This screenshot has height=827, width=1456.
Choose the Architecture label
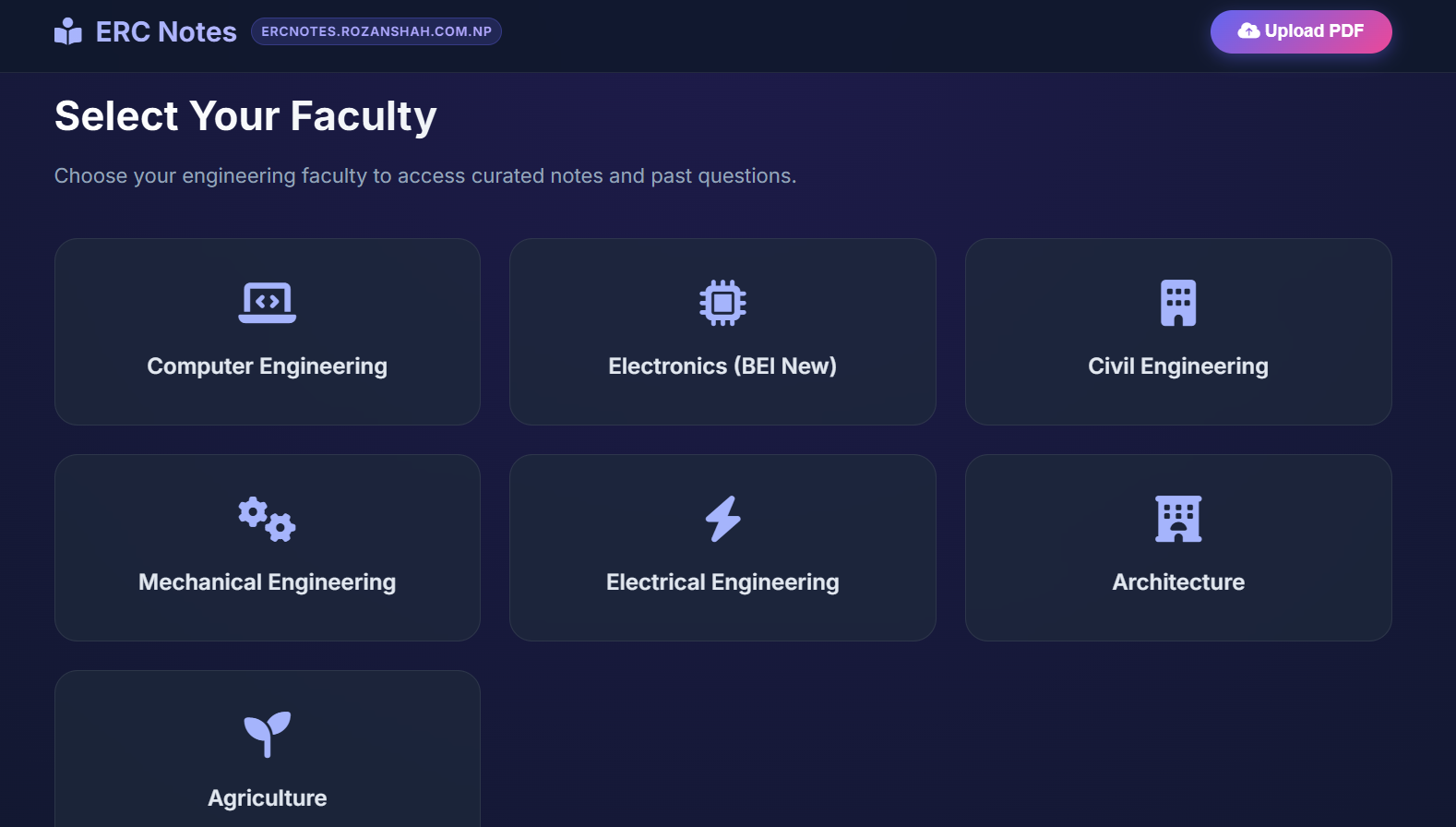(1178, 582)
